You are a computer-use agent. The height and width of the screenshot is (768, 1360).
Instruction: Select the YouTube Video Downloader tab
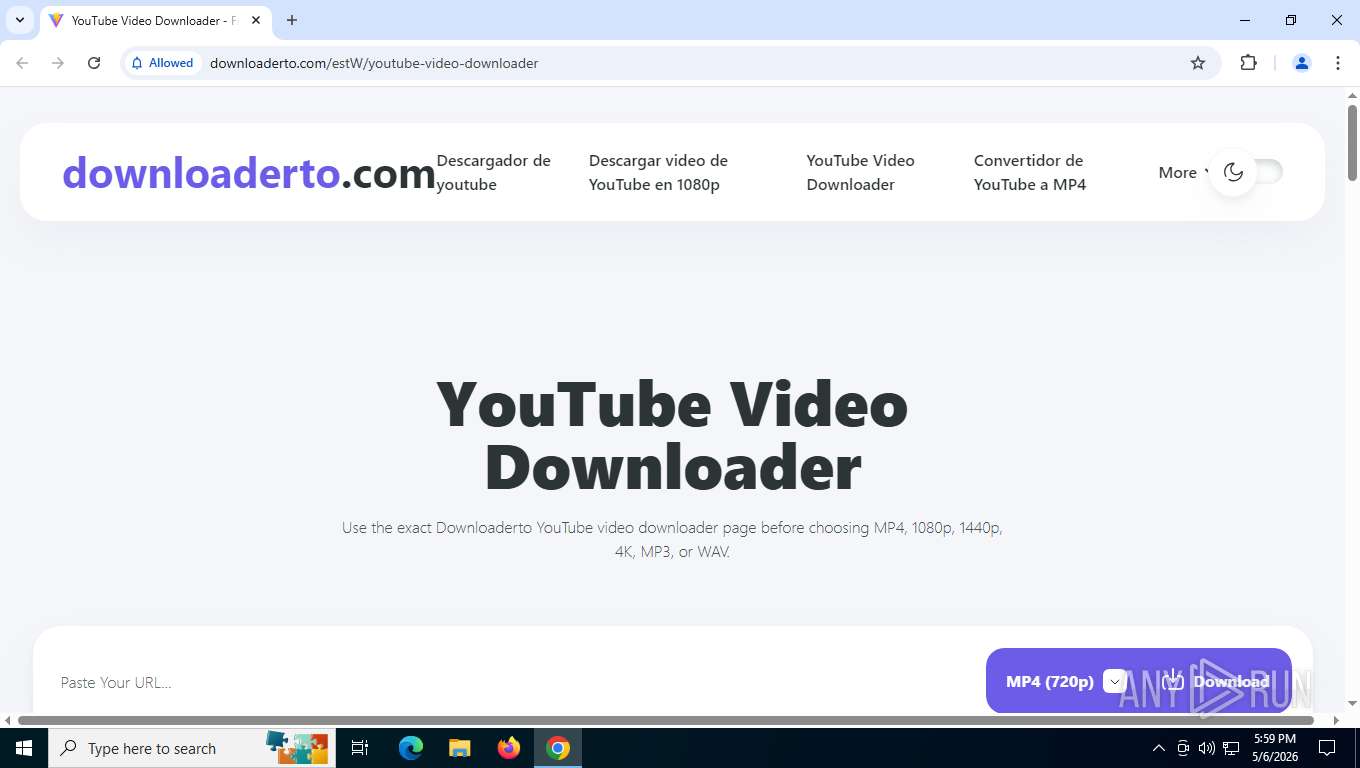[x=155, y=20]
